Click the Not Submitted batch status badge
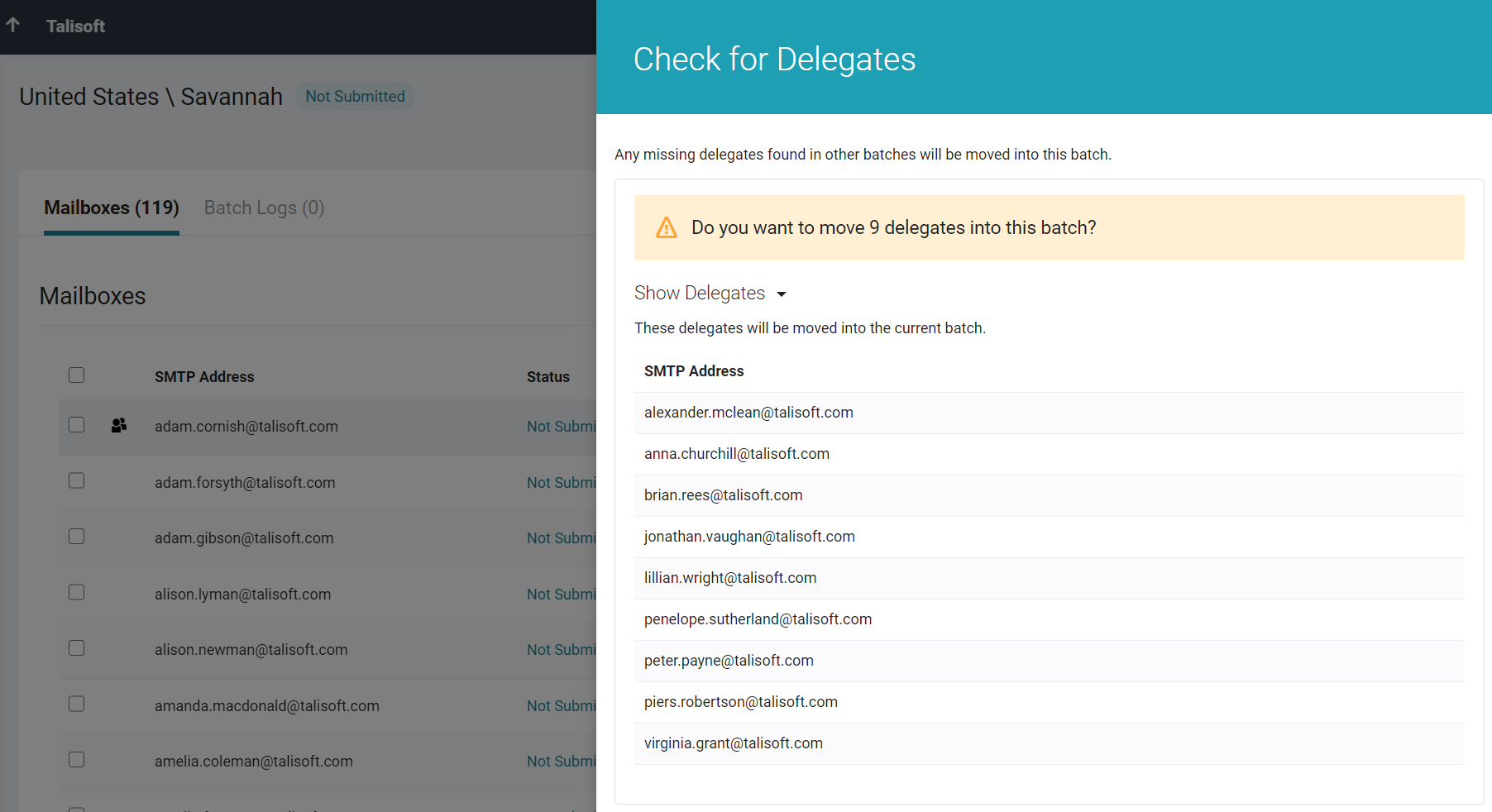 (x=356, y=97)
